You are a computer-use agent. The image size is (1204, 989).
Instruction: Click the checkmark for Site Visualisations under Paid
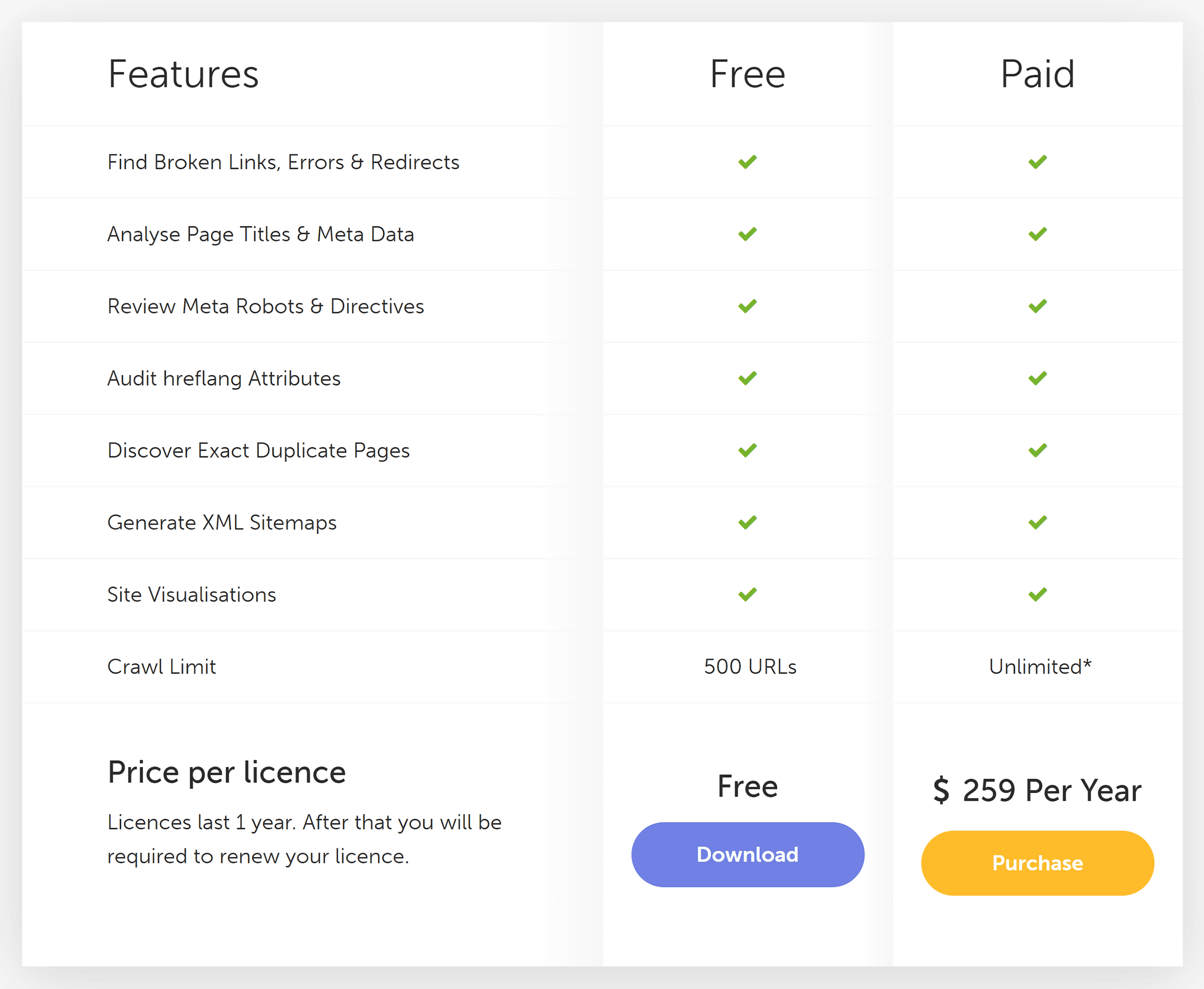[1038, 594]
